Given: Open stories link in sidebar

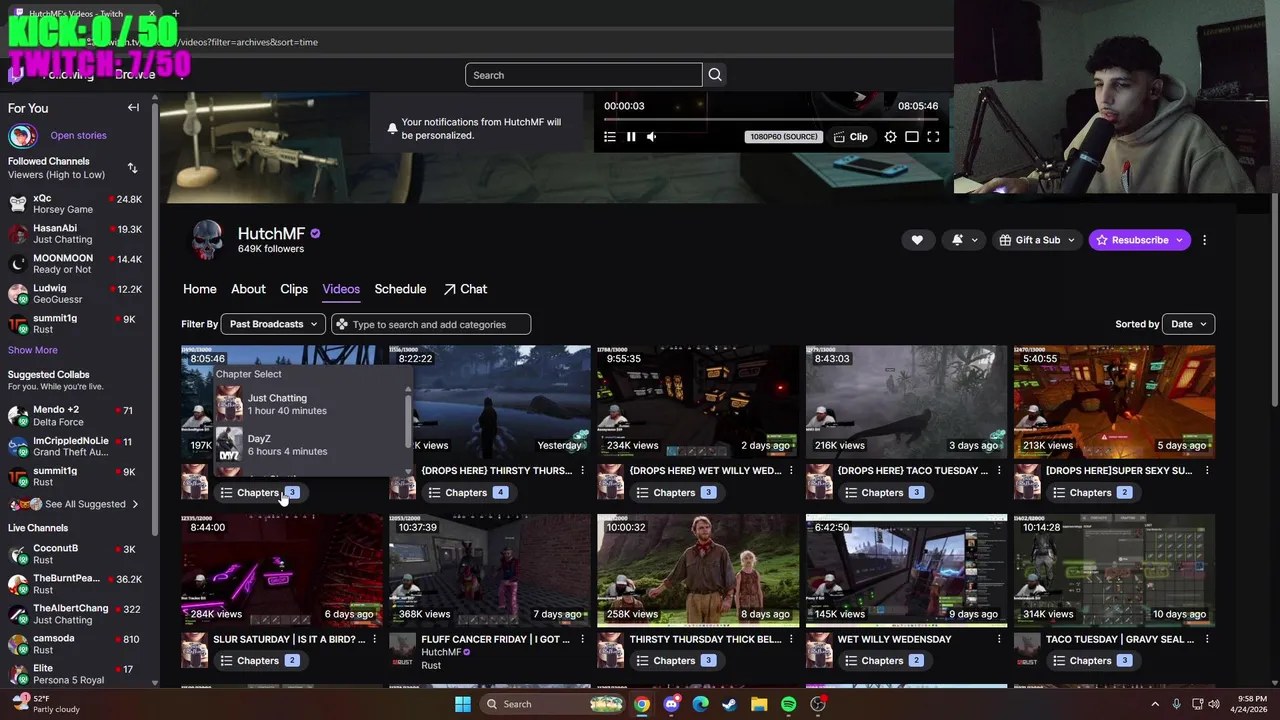Looking at the screenshot, I should tap(78, 135).
